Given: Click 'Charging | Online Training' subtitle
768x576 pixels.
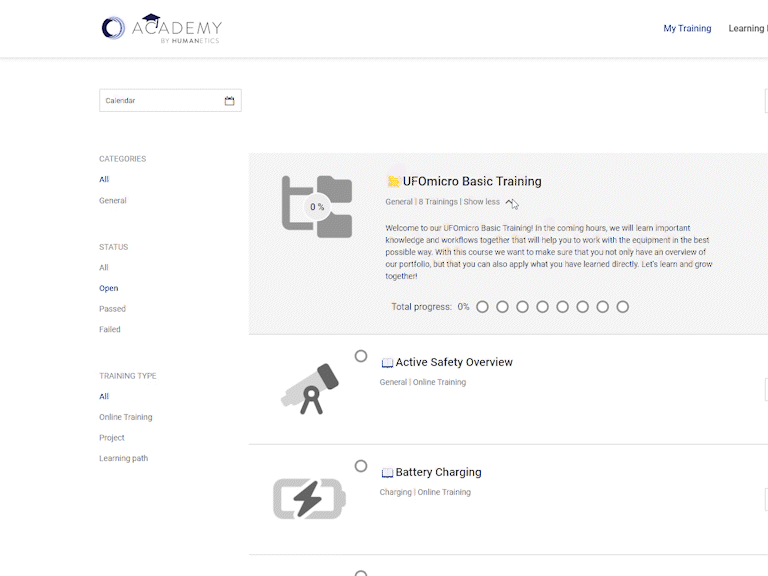Looking at the screenshot, I should pos(425,492).
